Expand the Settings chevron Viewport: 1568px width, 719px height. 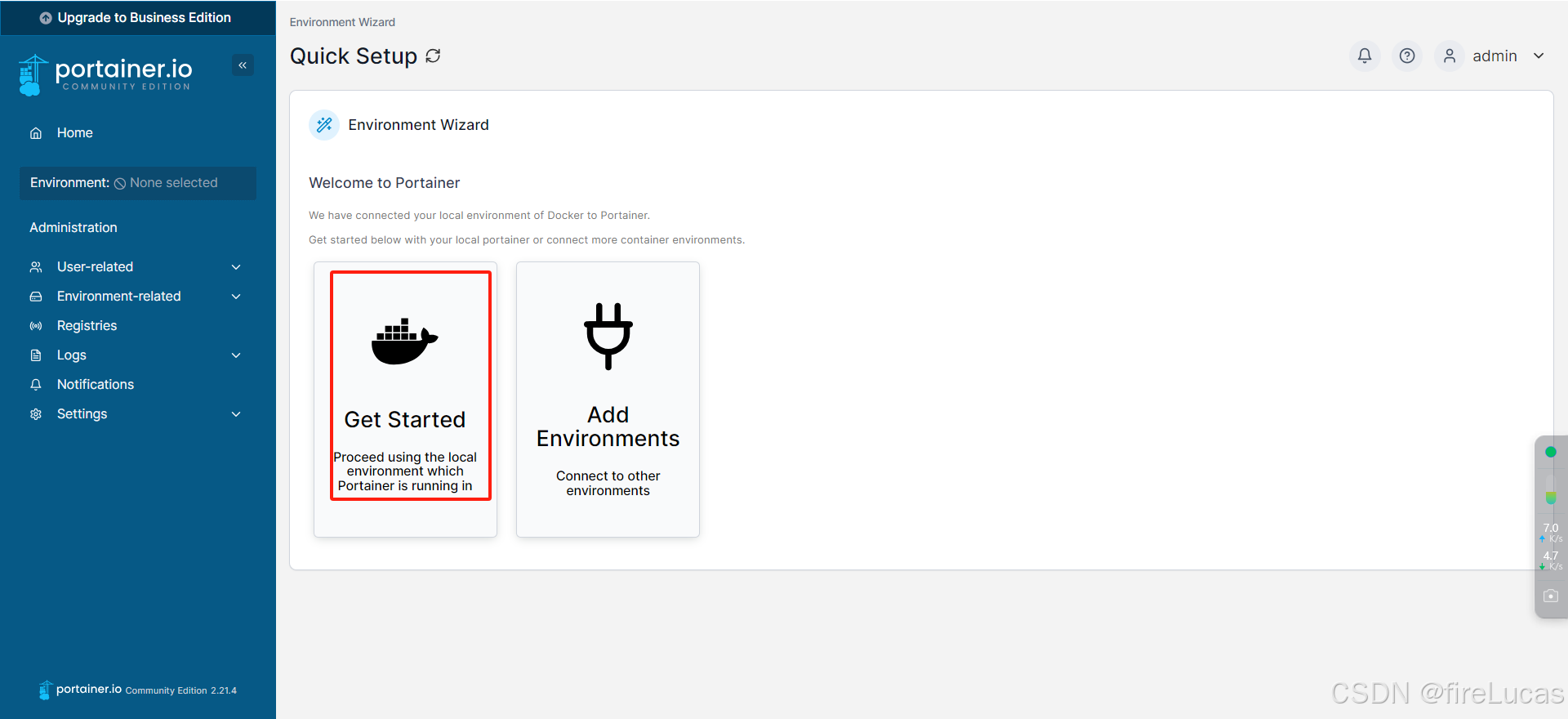point(236,414)
